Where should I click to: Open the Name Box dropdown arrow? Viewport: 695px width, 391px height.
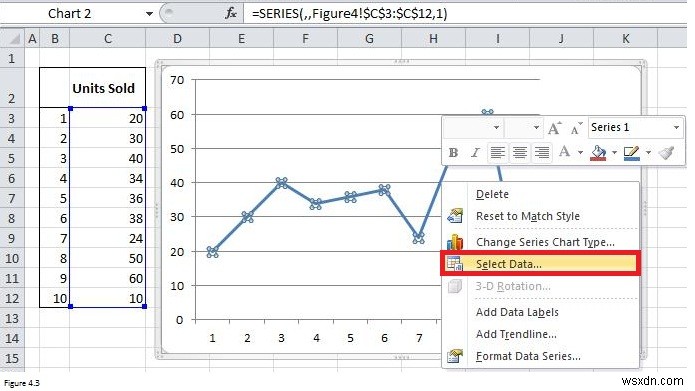149,14
